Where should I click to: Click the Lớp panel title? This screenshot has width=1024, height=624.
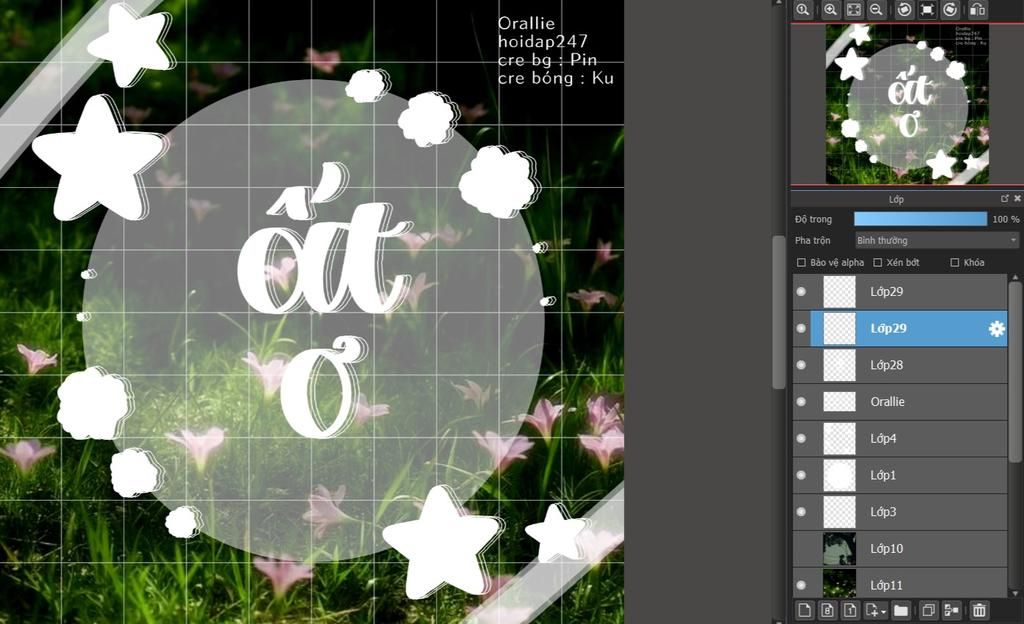[896, 199]
